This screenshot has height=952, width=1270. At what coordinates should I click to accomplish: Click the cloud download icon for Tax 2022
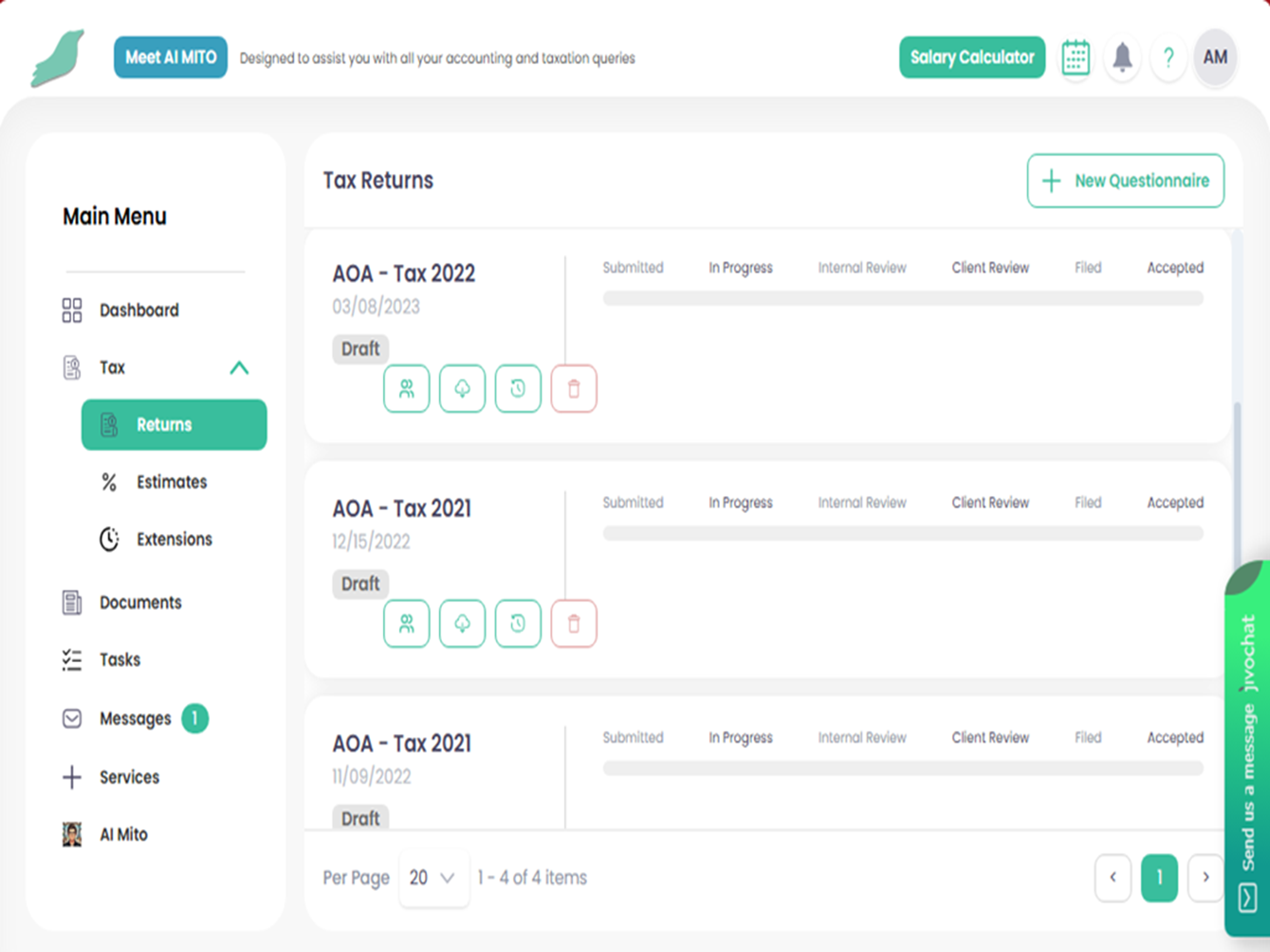(x=462, y=389)
